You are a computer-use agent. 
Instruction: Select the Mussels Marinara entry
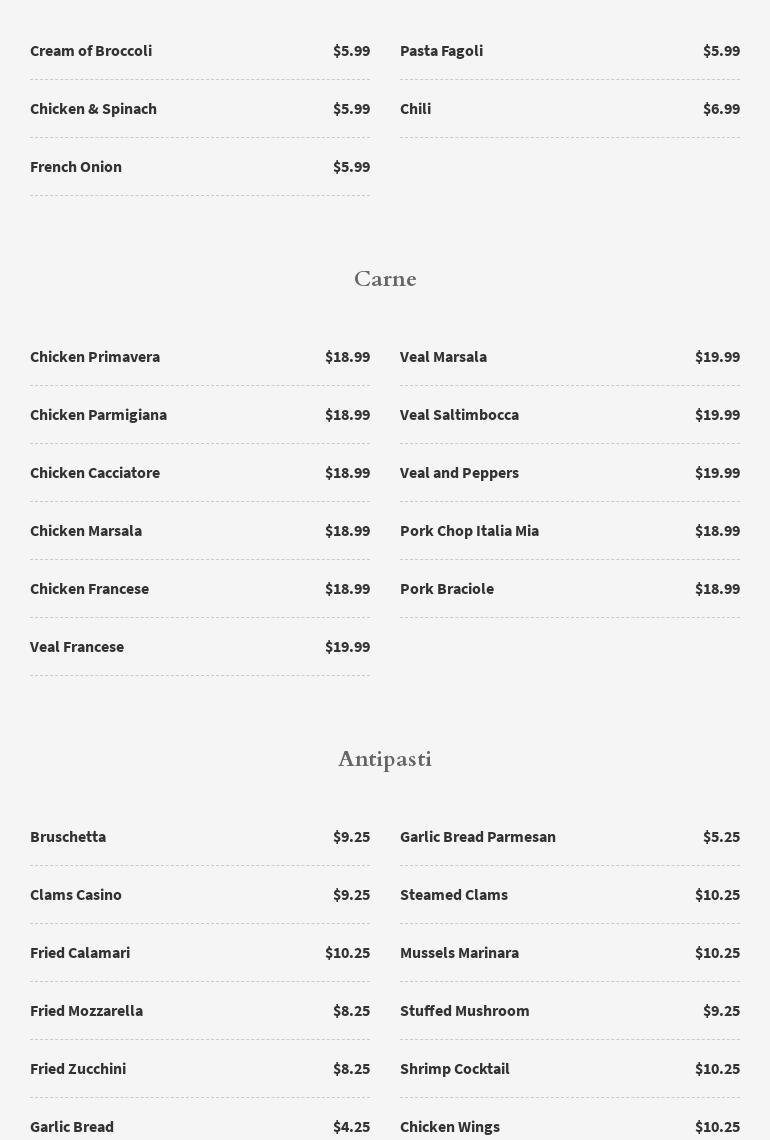pos(459,953)
